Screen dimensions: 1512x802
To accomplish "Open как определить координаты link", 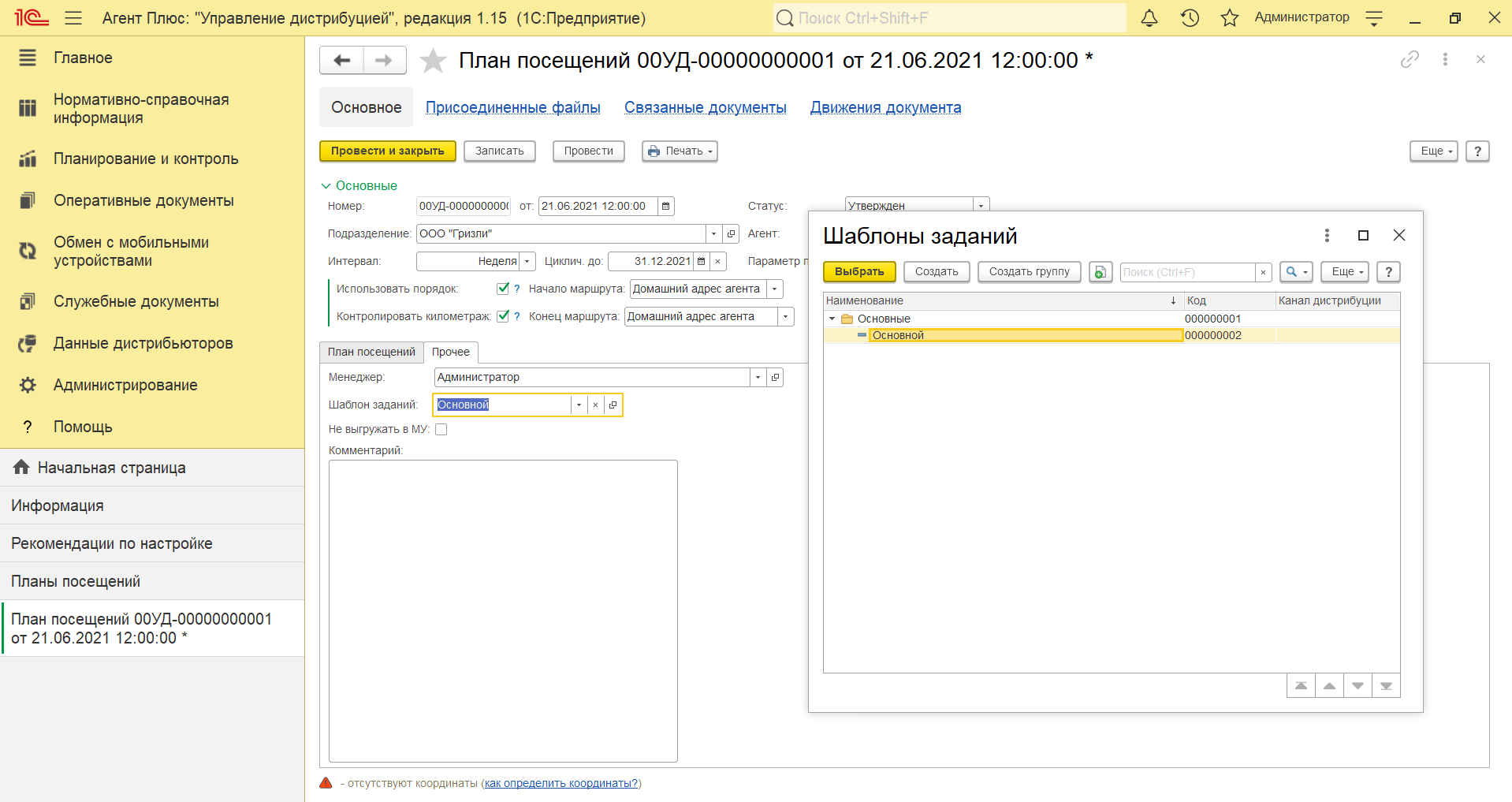I will (561, 783).
